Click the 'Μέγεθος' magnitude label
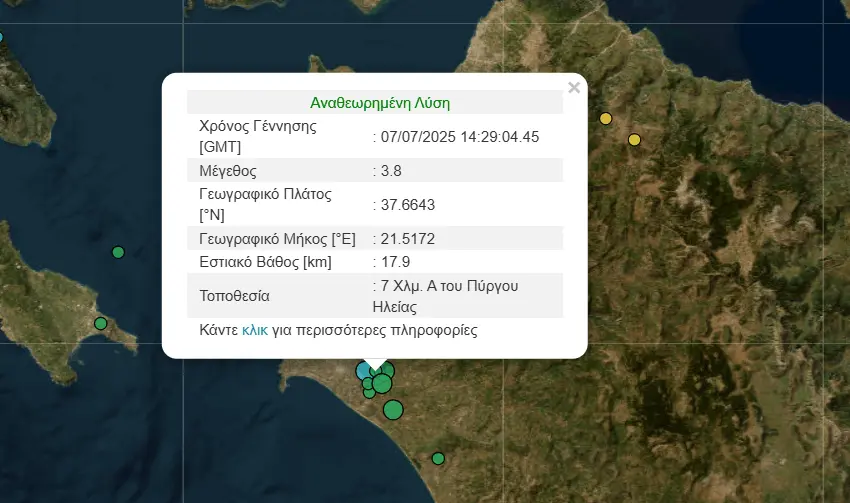This screenshot has height=503, width=850. click(x=229, y=170)
